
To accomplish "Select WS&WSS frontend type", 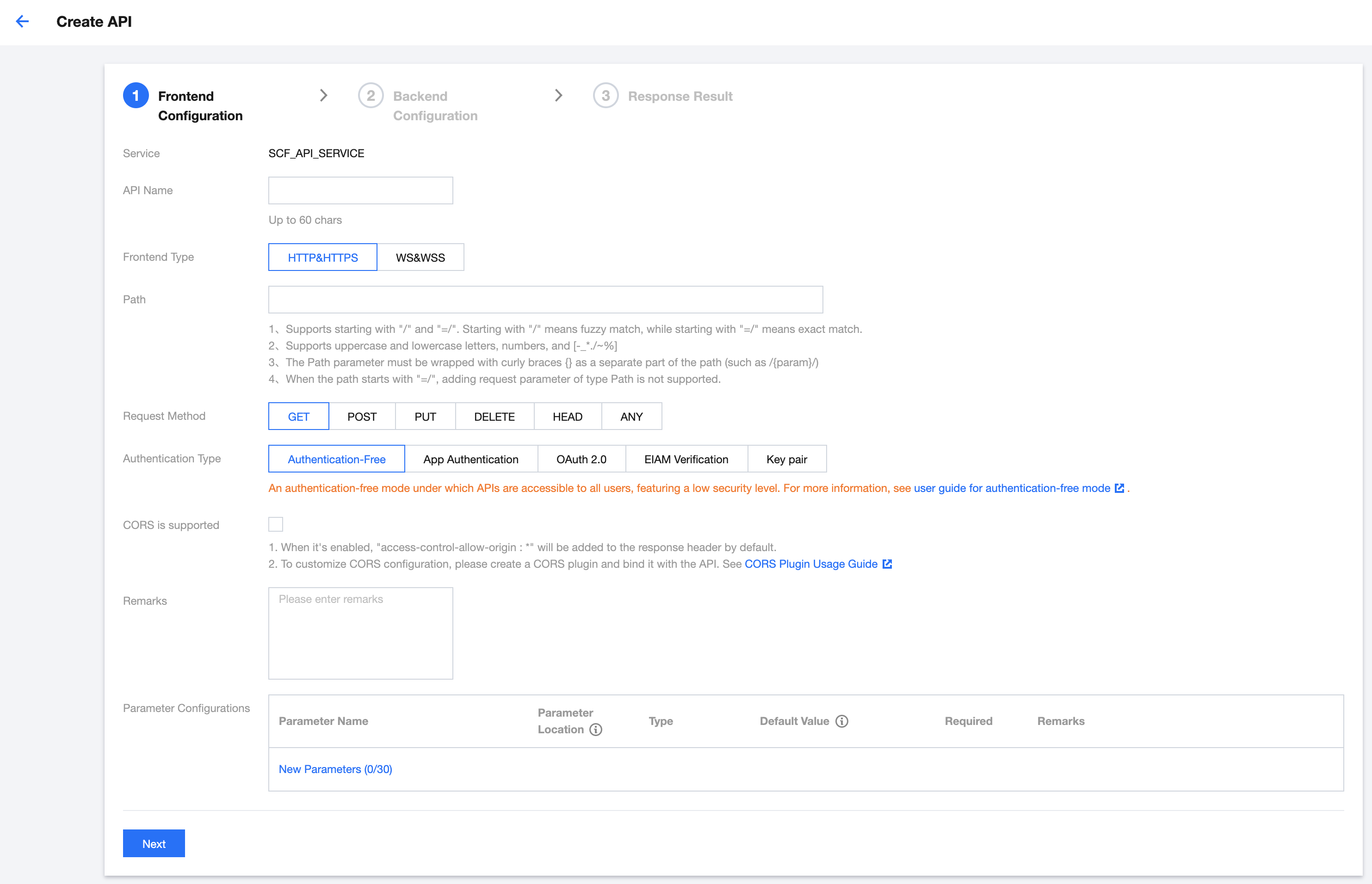I will click(420, 257).
